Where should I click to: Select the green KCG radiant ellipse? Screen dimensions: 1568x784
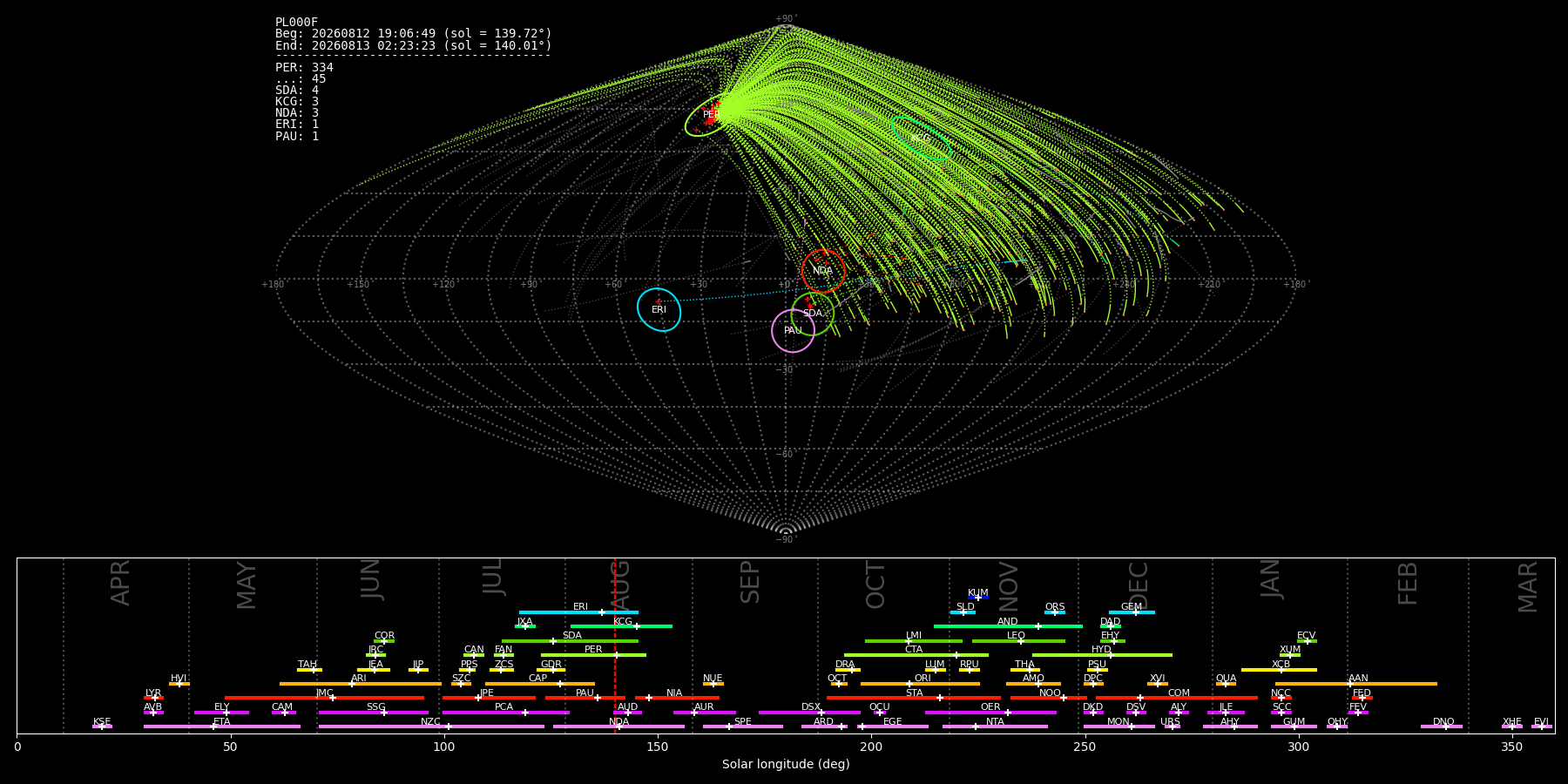tap(921, 139)
